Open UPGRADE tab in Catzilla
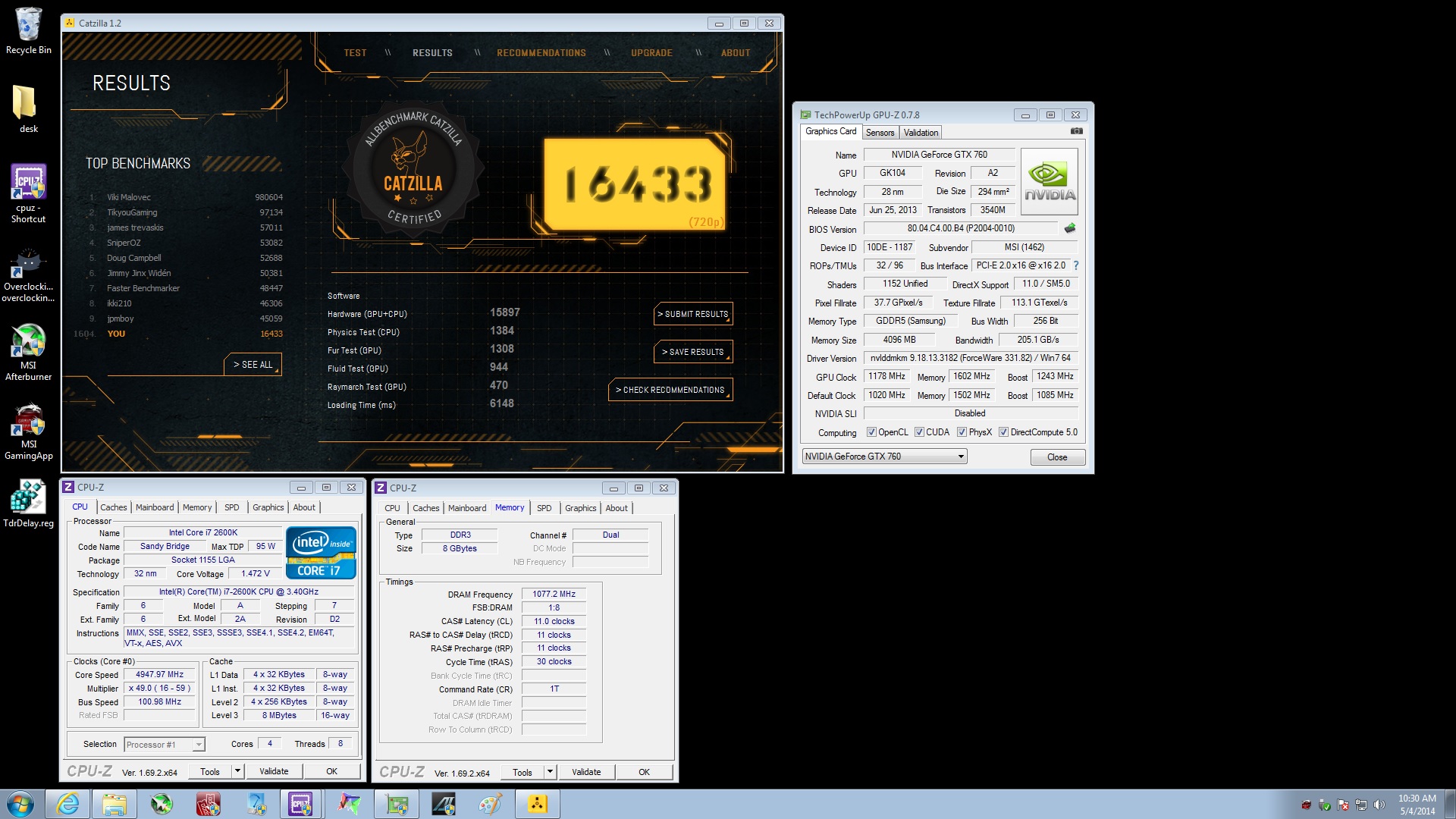This screenshot has height=819, width=1456. (651, 53)
